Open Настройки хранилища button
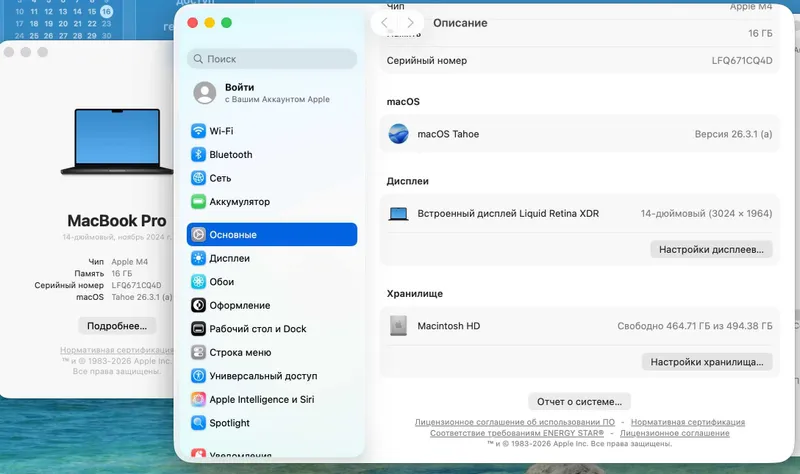The width and height of the screenshot is (800, 474). click(x=707, y=362)
